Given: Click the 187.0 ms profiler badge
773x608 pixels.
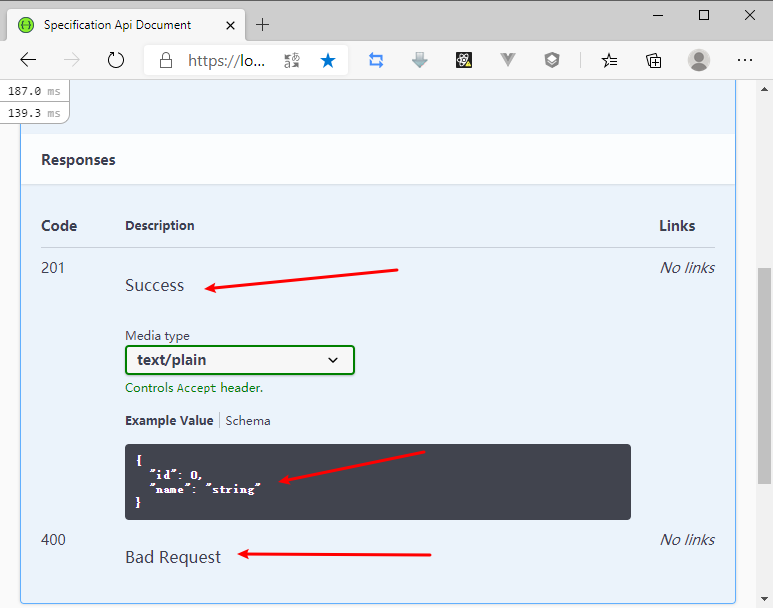Looking at the screenshot, I should pyautogui.click(x=34, y=91).
